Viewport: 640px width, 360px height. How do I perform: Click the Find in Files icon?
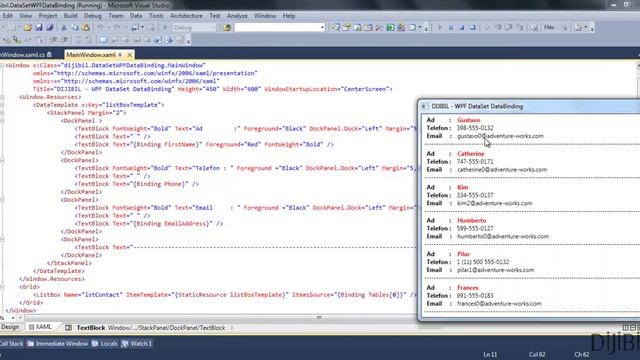(x=227, y=27)
